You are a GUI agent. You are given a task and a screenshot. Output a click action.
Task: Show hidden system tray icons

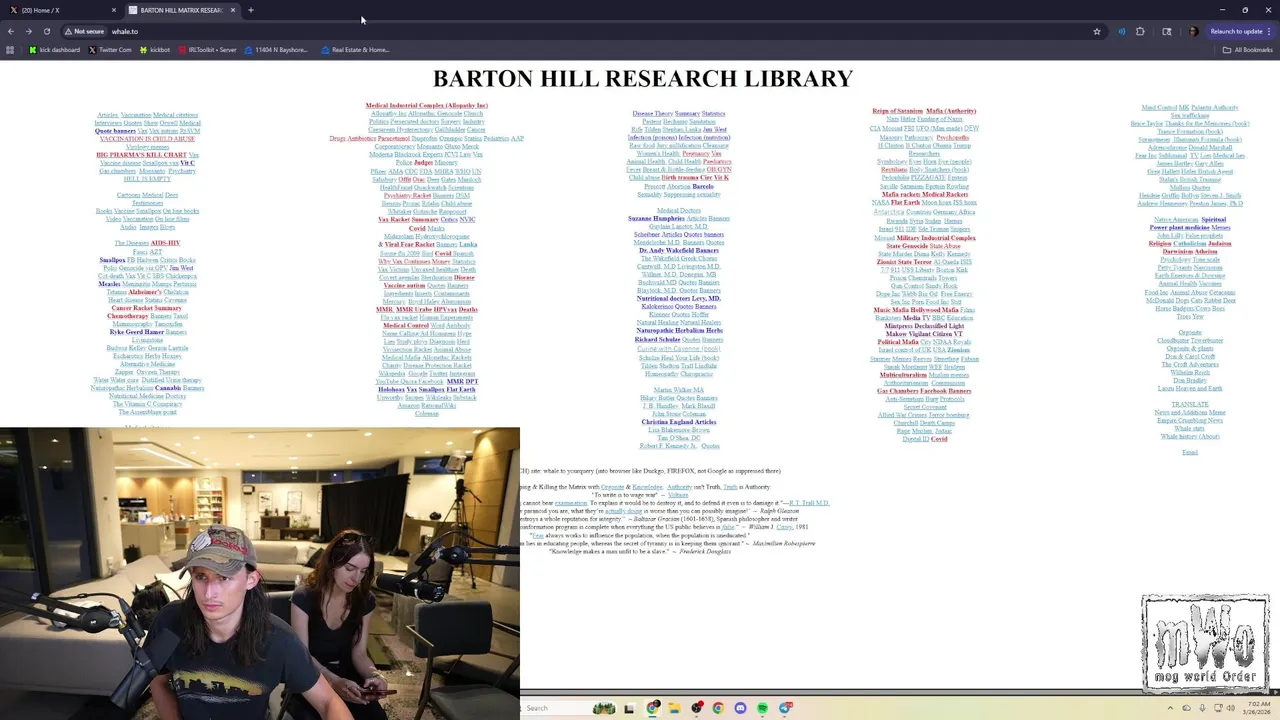[1170, 708]
